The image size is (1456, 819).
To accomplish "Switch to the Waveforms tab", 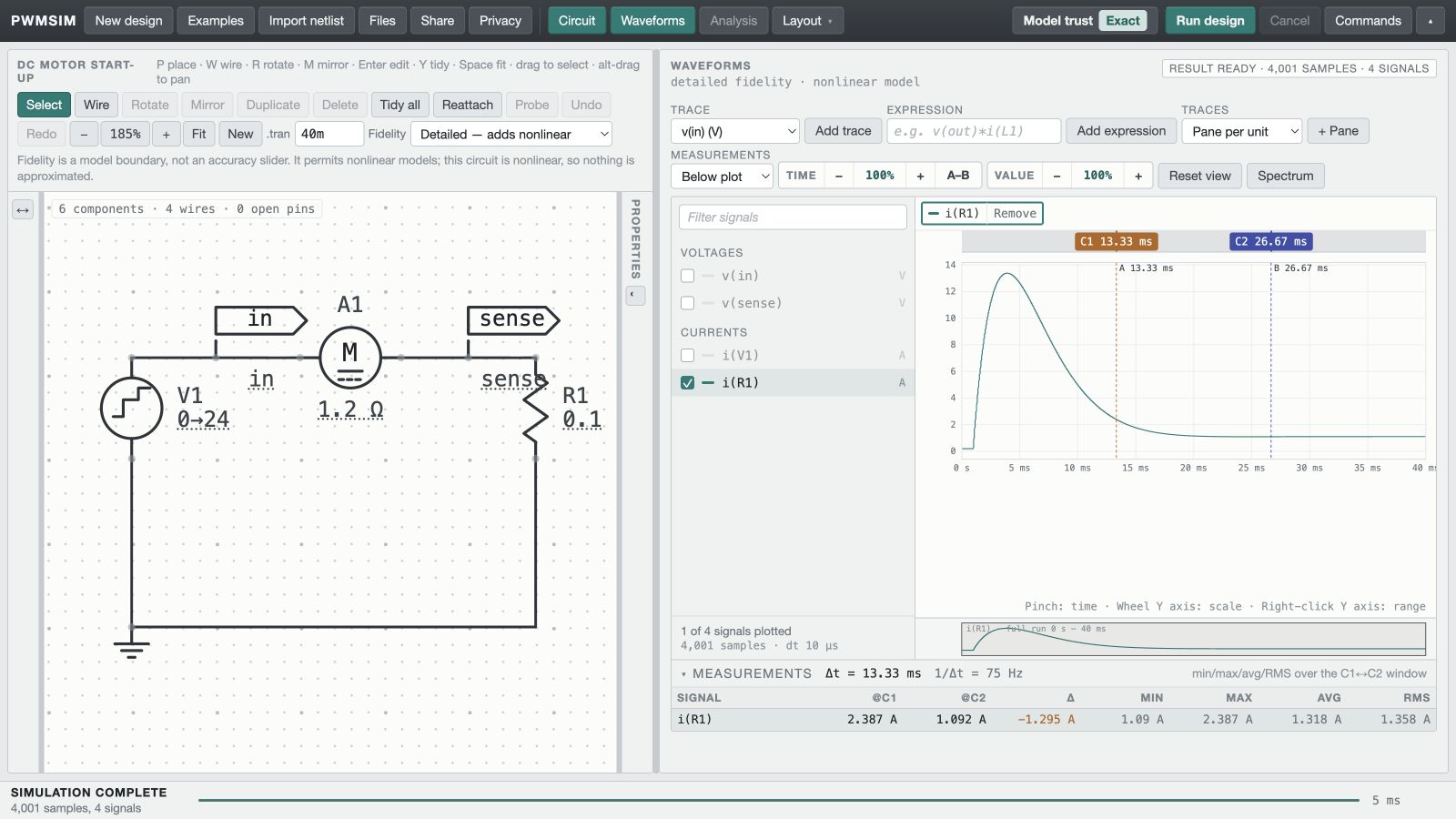I will (652, 21).
